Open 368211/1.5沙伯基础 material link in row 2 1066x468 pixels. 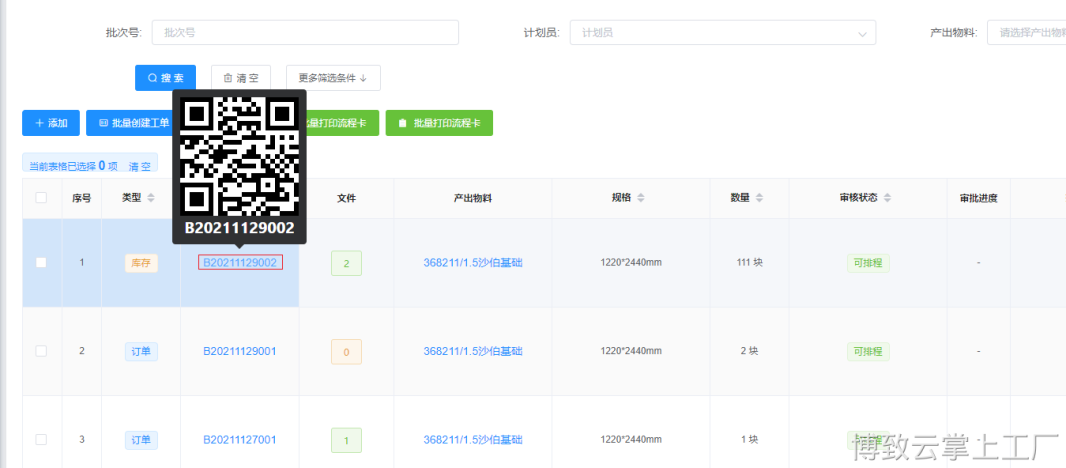click(473, 351)
